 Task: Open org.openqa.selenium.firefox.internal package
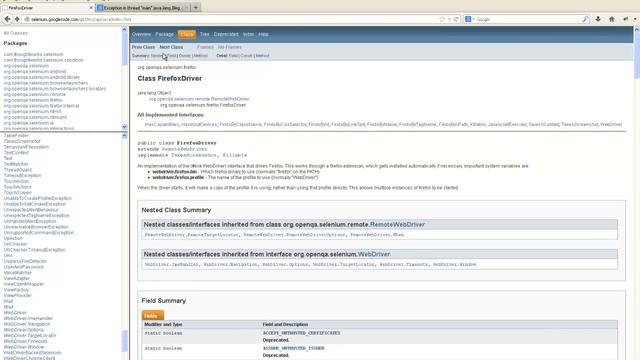(x=41, y=106)
